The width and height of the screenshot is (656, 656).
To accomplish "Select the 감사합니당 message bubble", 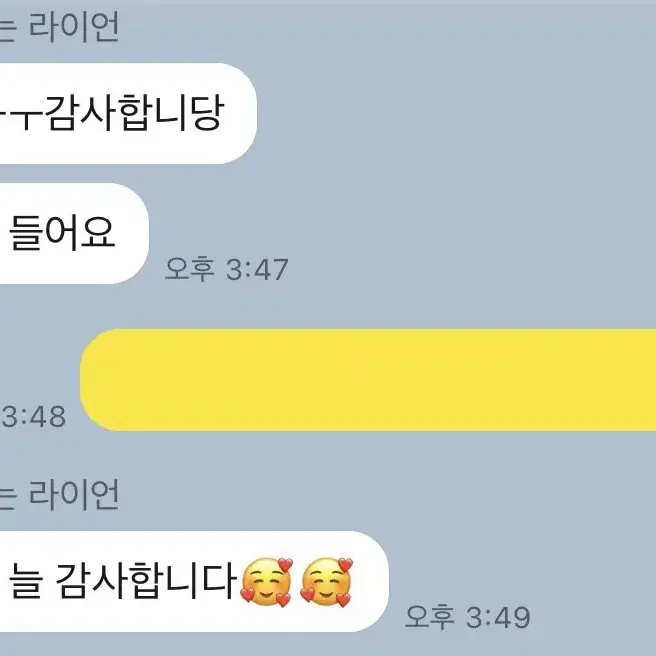I will point(128,113).
